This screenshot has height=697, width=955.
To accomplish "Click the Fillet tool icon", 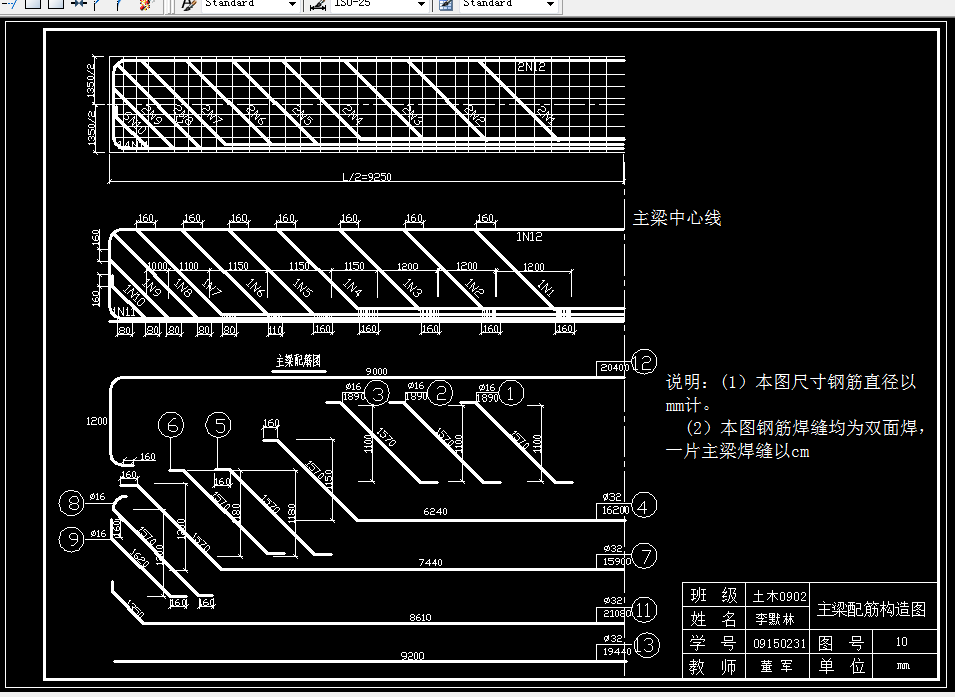I will point(119,5).
